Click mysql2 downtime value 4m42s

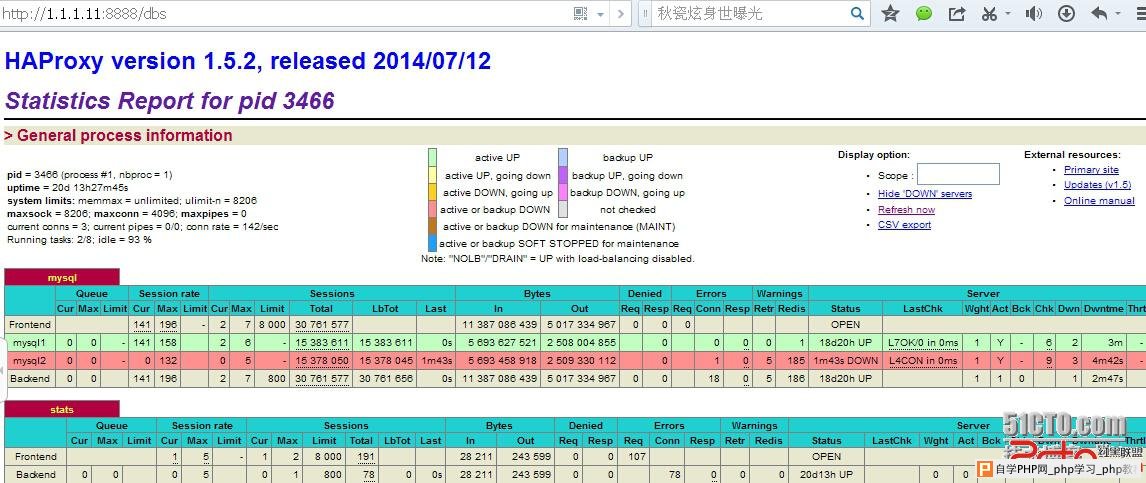point(1109,360)
